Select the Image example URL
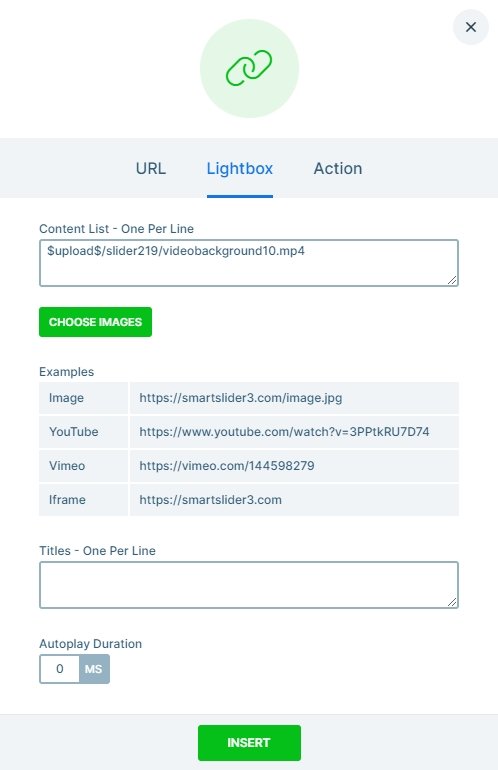 tap(241, 398)
